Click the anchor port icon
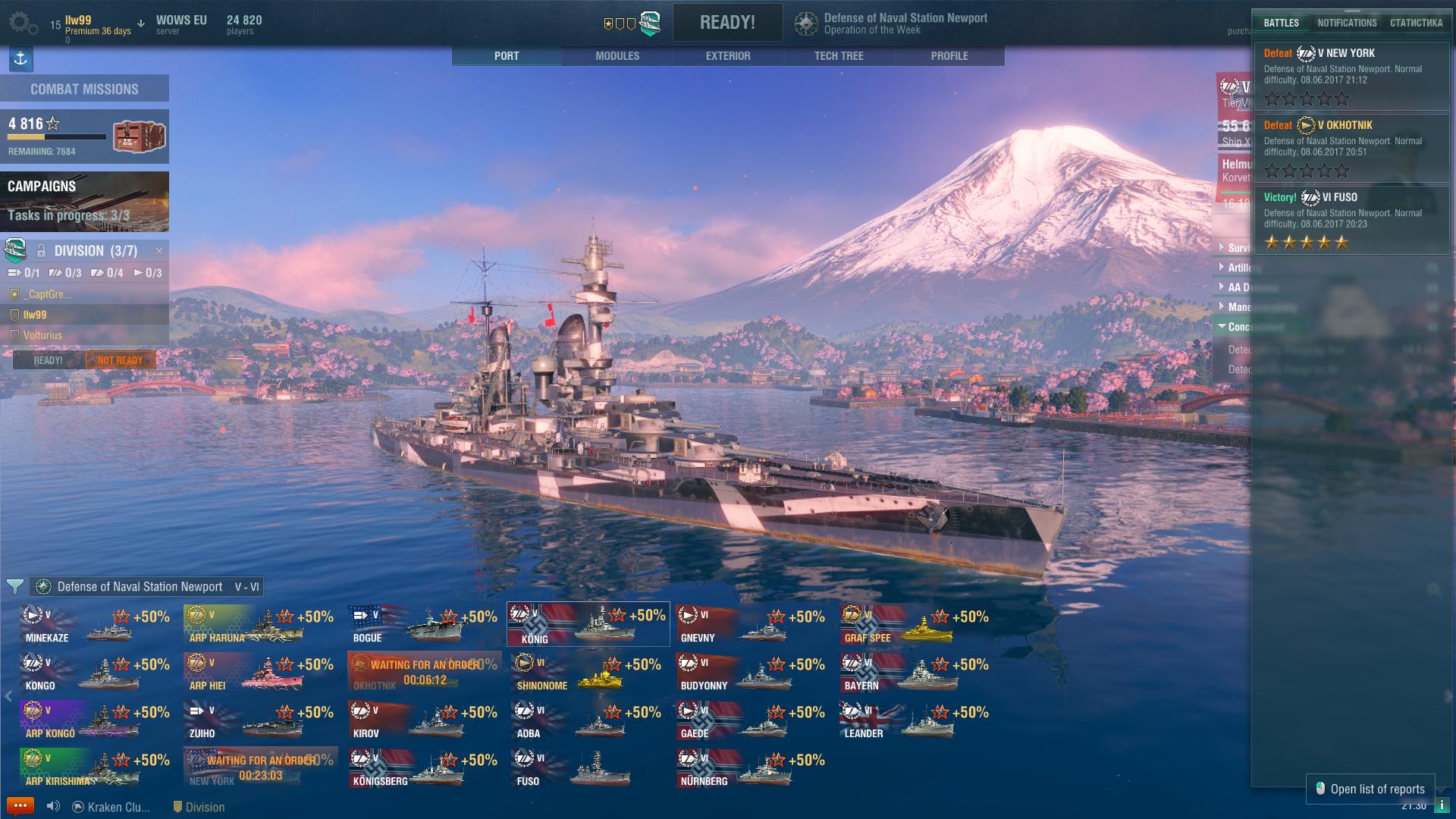Screen dimensions: 1456x819 pos(20,58)
